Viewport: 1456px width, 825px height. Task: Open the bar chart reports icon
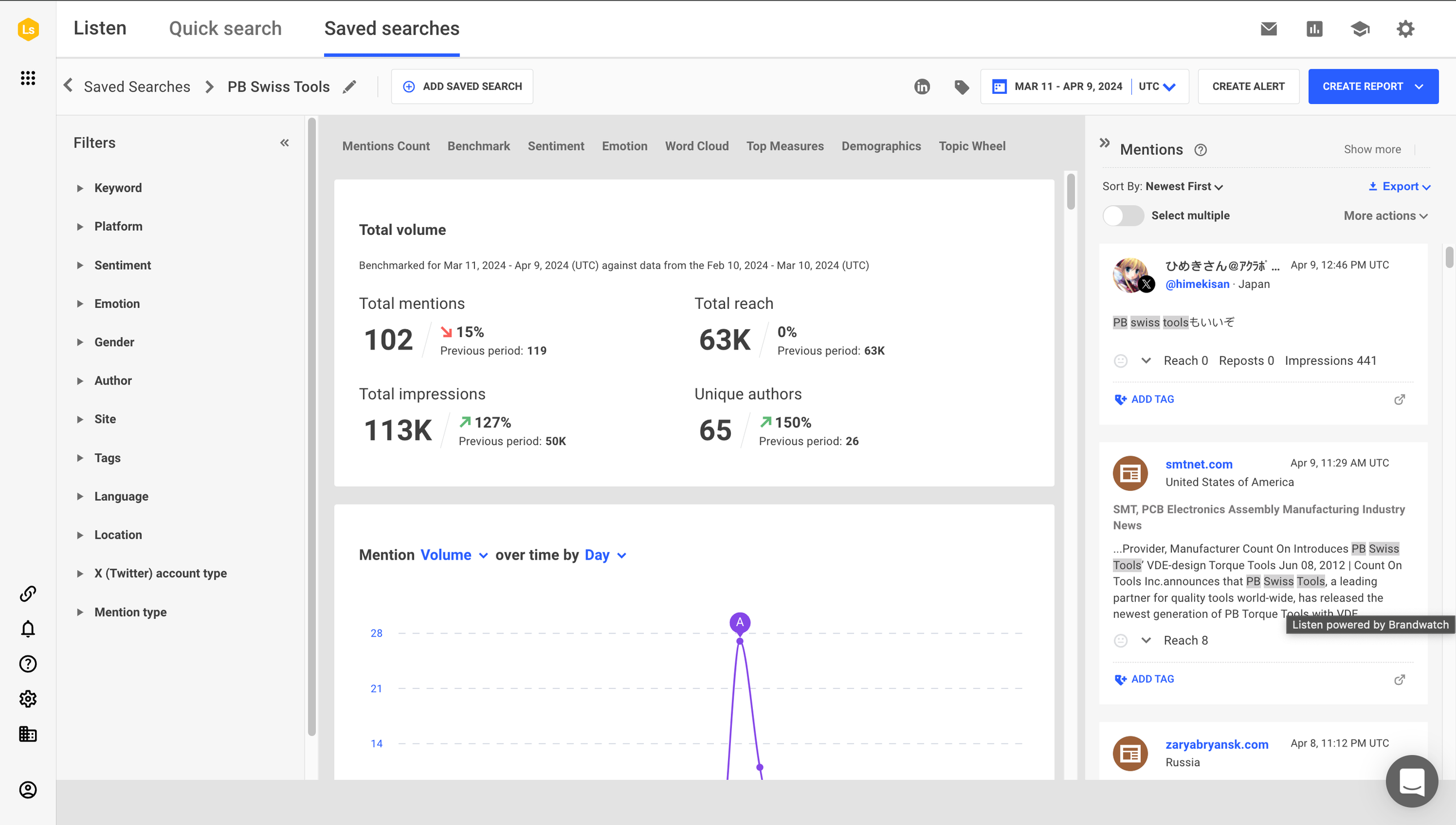click(1314, 29)
